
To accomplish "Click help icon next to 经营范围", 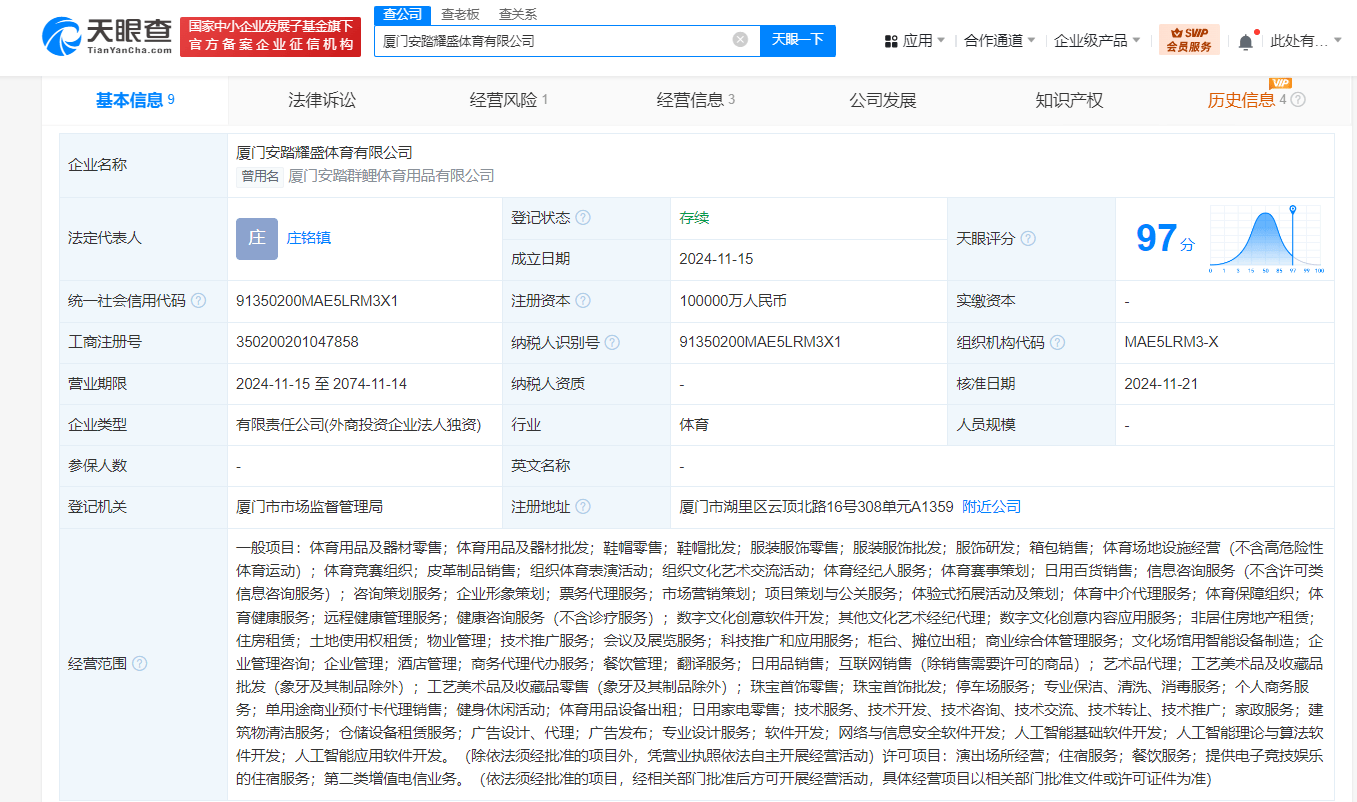I will pyautogui.click(x=140, y=664).
